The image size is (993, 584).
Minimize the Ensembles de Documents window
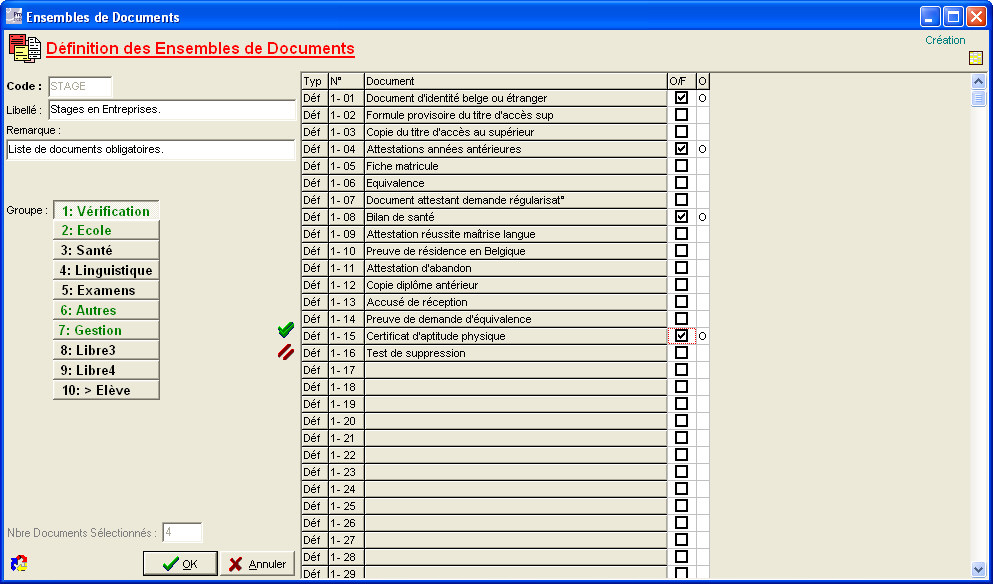pyautogui.click(x=930, y=16)
